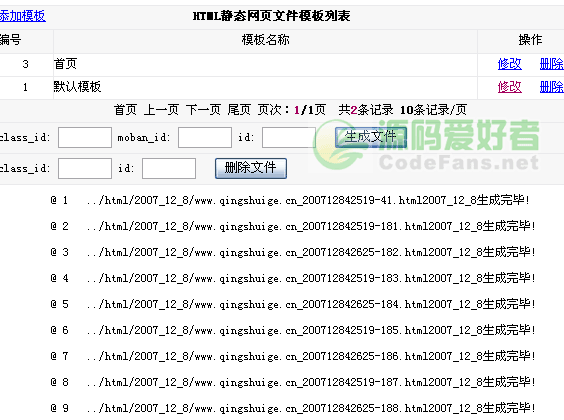Select log line ending 42625-186.html
This screenshot has height=420, width=564.
point(293,356)
